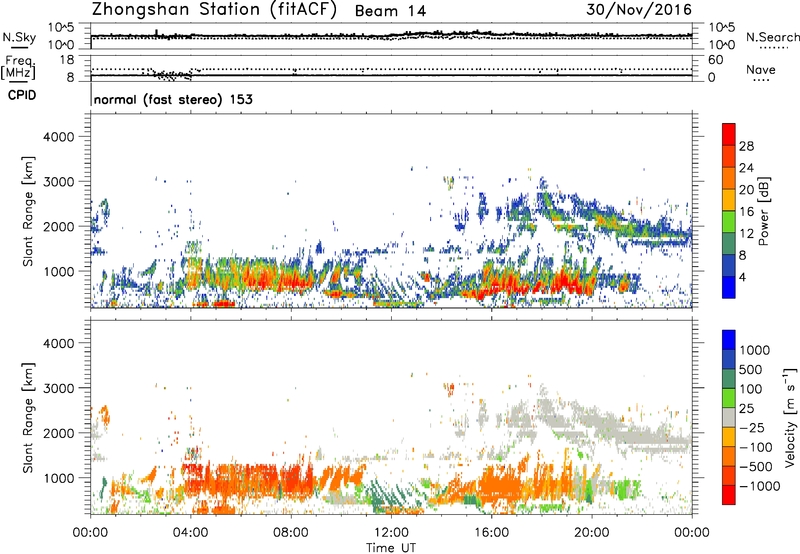Click the 'Time UT' axis title
This screenshot has width=800, height=554.
(x=391, y=548)
